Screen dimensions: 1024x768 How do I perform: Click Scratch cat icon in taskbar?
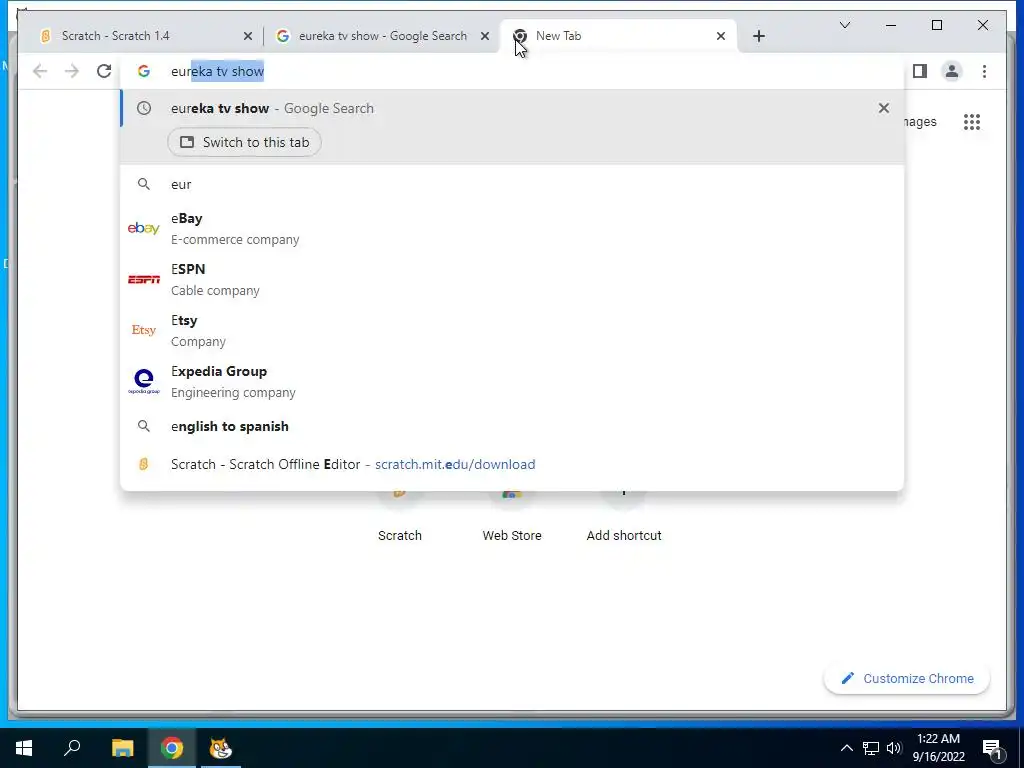pos(221,748)
